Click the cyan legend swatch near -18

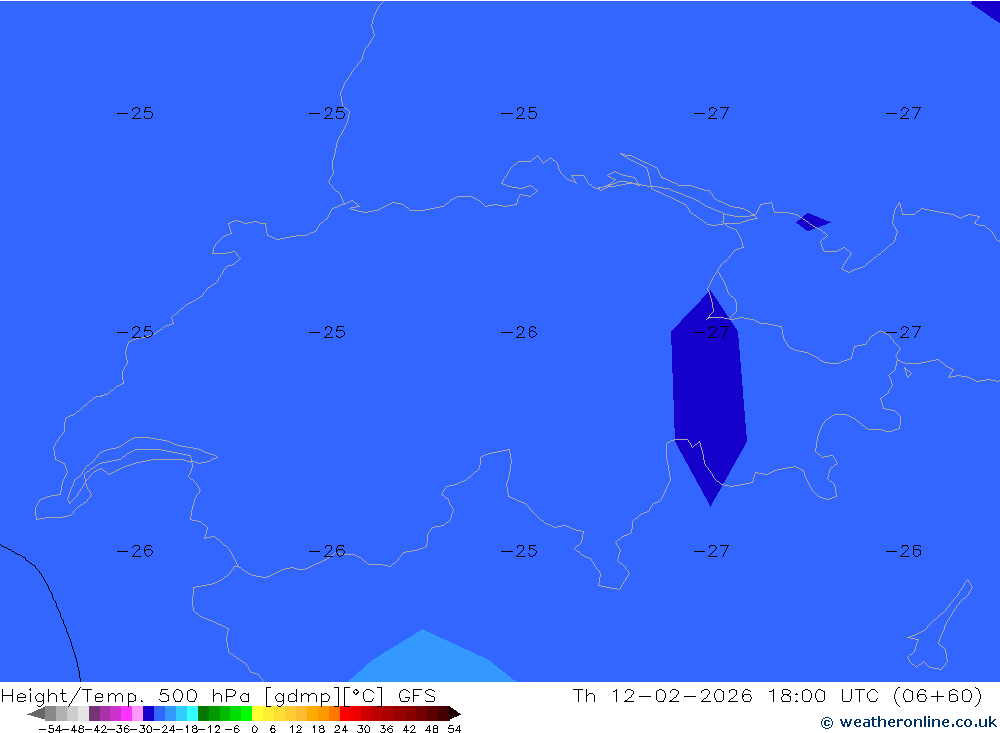192,713
